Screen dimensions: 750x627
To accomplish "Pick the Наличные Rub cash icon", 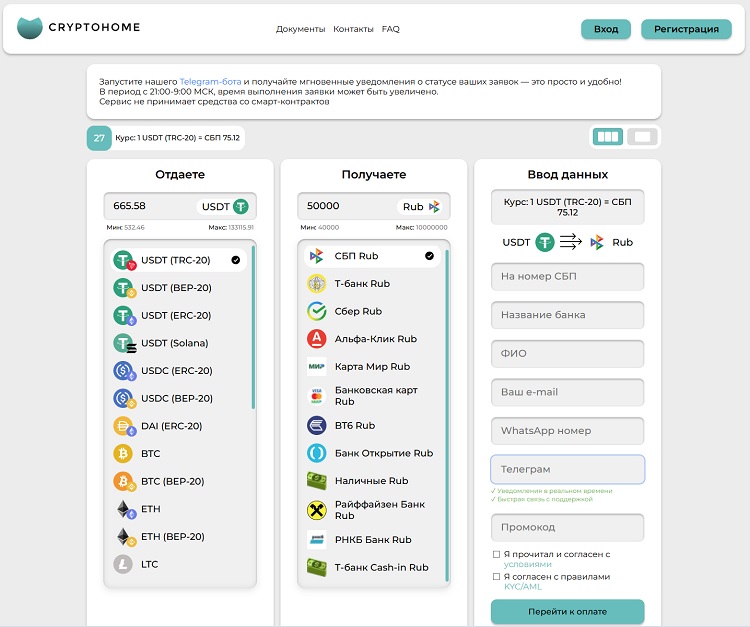I will coord(316,481).
